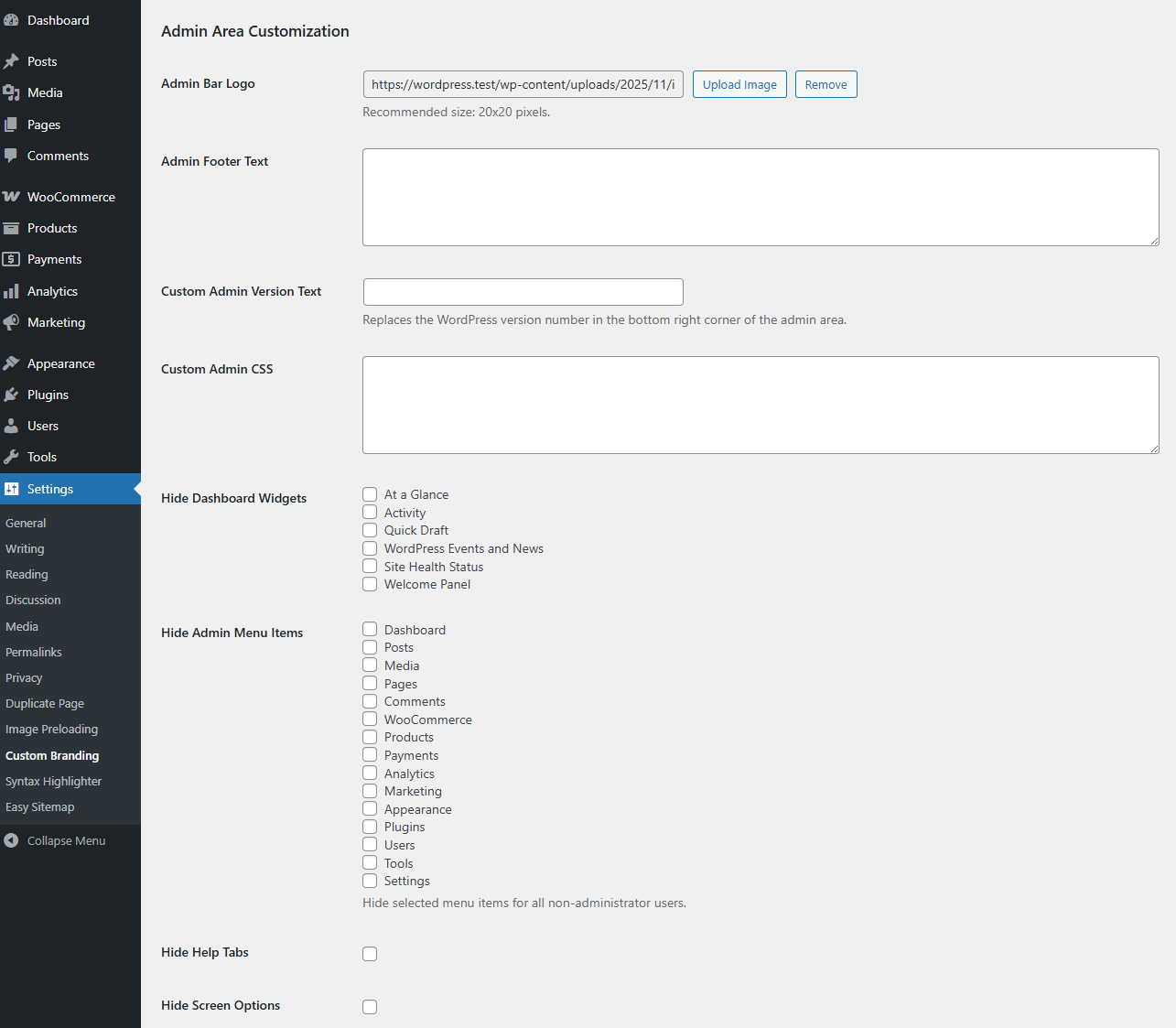Tick Plugins under Hide Admin Menu Items
This screenshot has width=1176, height=1028.
point(370,827)
